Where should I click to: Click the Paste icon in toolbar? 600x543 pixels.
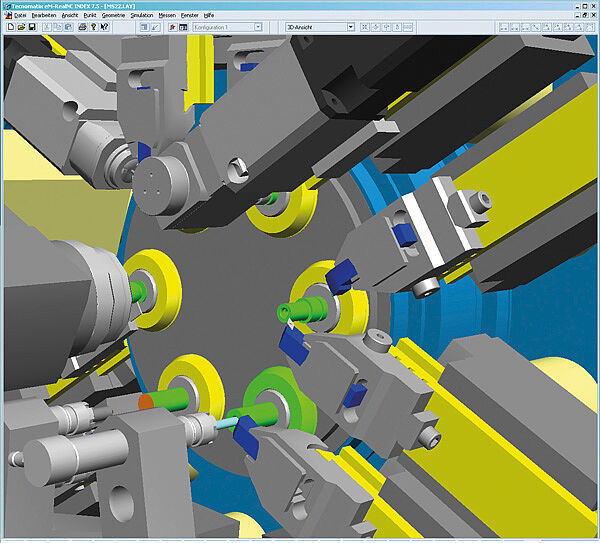tap(66, 27)
